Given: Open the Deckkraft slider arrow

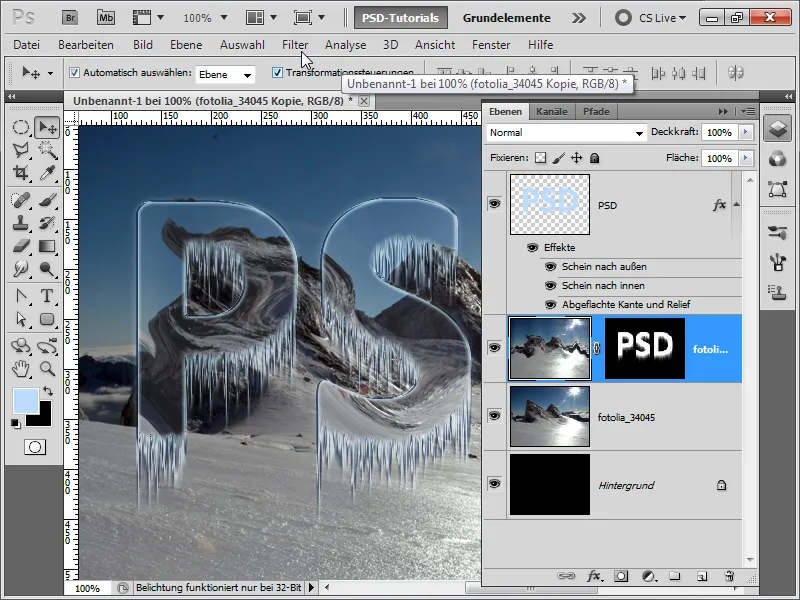Looking at the screenshot, I should 745,132.
